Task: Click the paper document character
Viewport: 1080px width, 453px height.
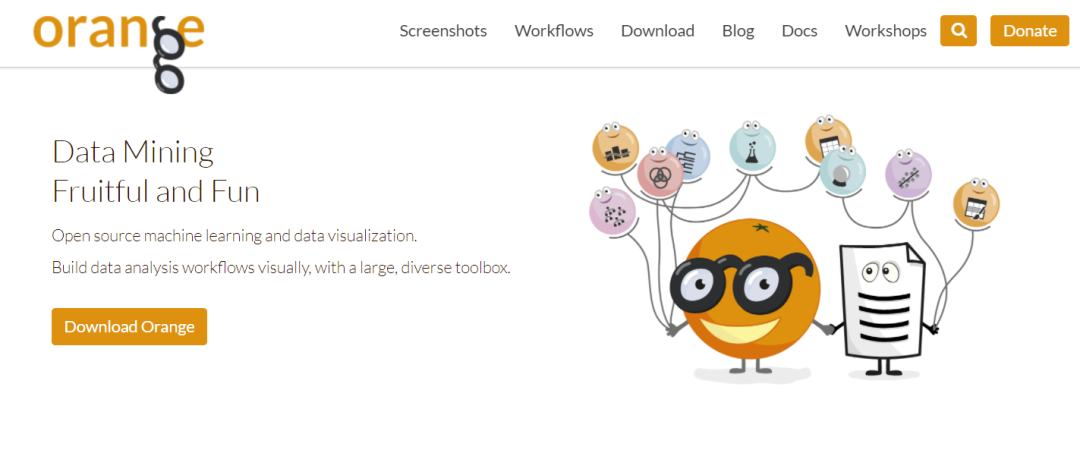Action: click(882, 308)
